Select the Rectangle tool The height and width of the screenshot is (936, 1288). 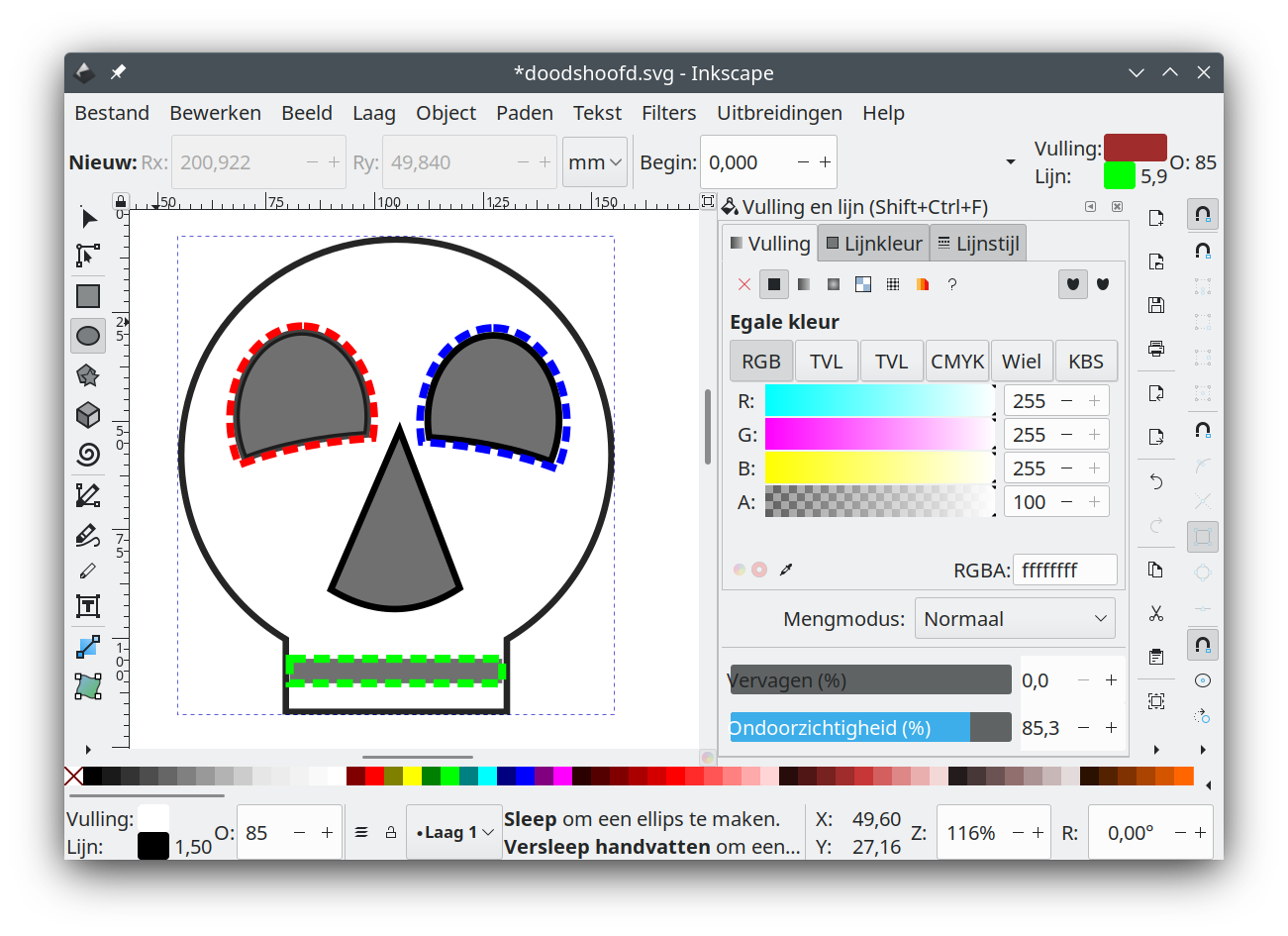(88, 296)
